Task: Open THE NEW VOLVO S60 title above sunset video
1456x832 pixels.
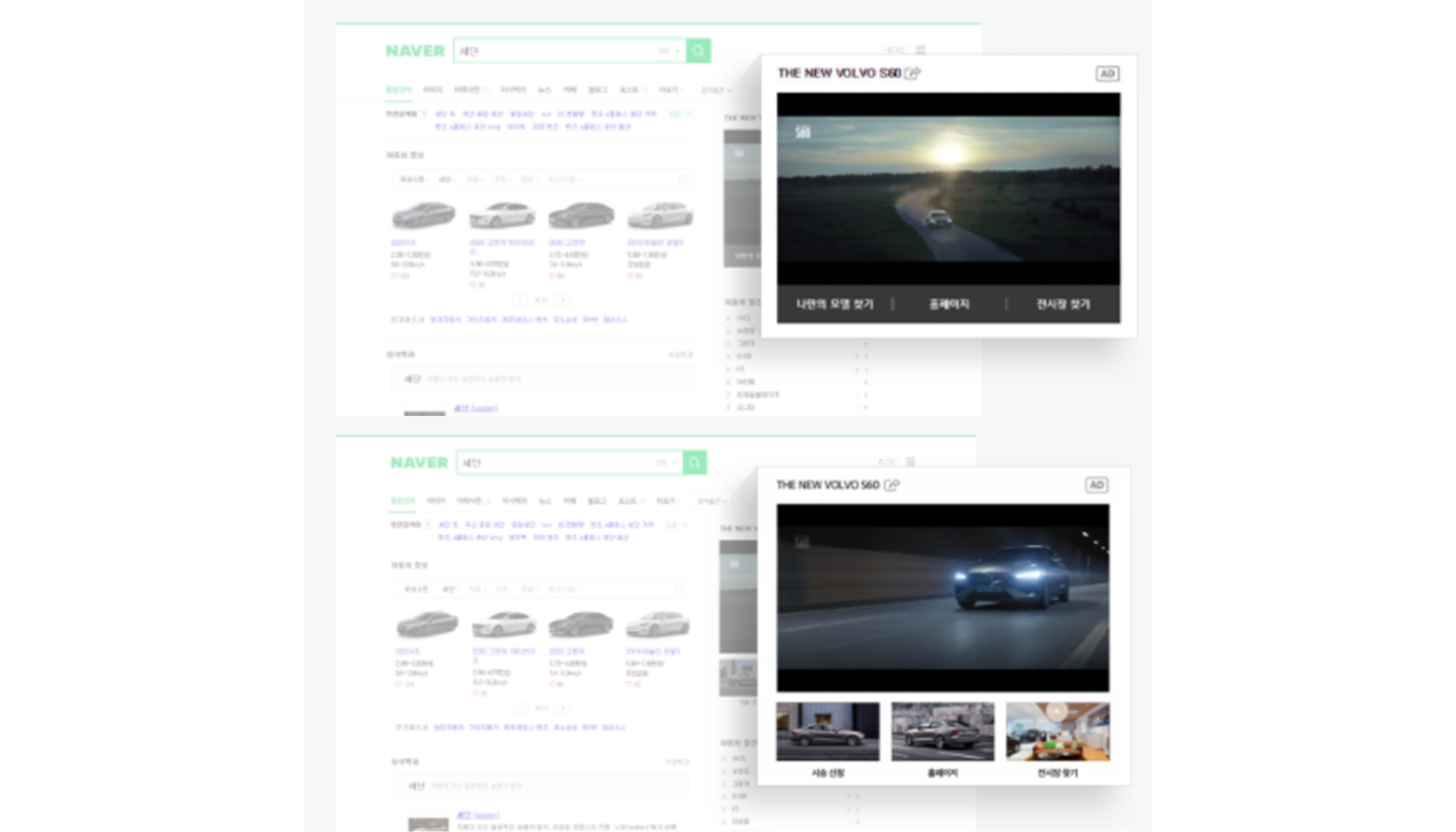Action: pos(840,73)
